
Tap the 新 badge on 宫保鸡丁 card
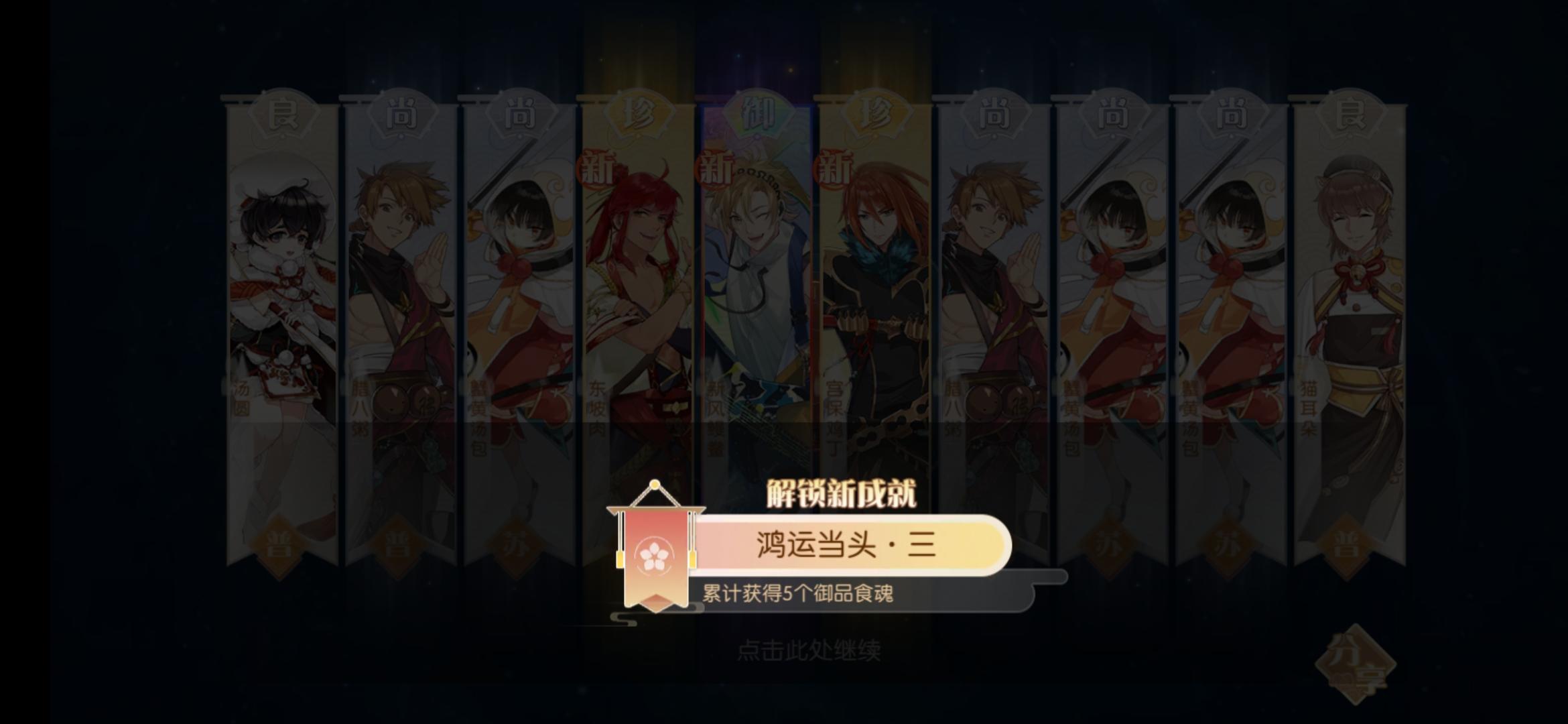(x=835, y=167)
